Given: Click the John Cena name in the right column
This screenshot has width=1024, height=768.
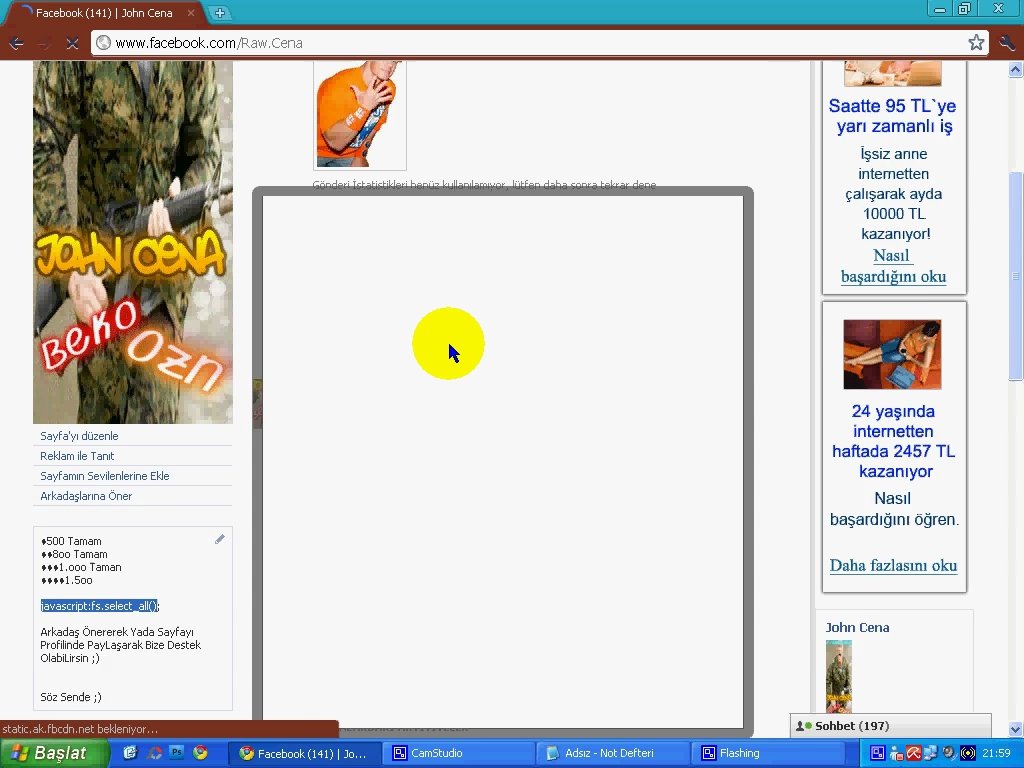Looking at the screenshot, I should pyautogui.click(x=857, y=627).
